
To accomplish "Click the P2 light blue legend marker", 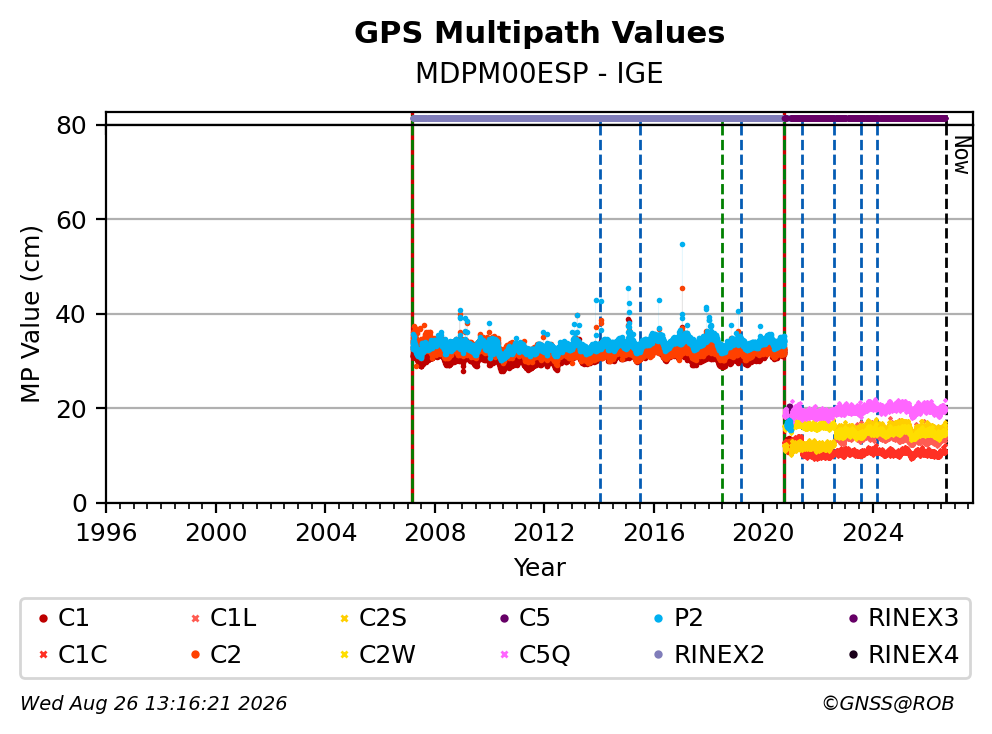I will tap(659, 619).
